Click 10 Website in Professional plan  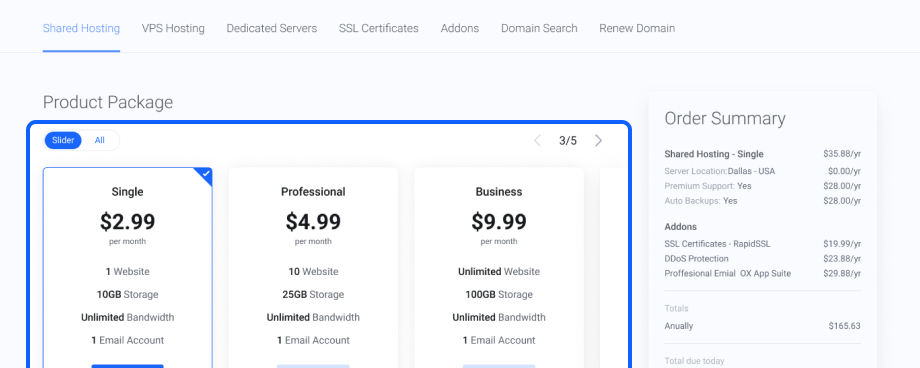click(313, 272)
